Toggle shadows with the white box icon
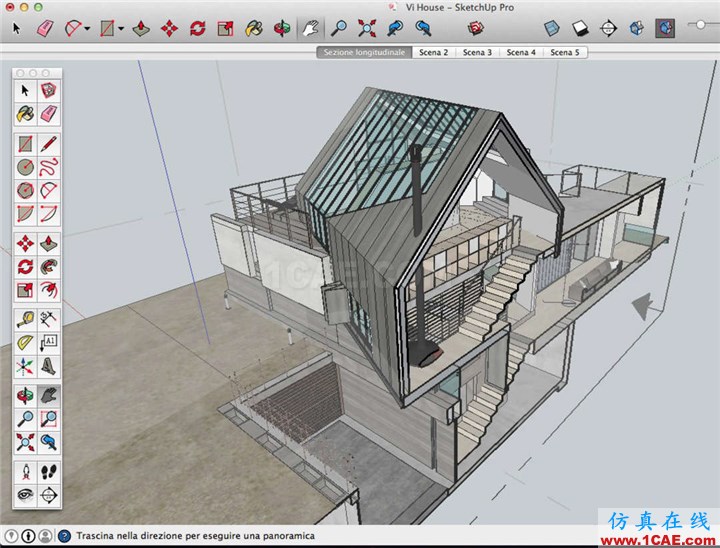The image size is (720, 548). point(580,28)
